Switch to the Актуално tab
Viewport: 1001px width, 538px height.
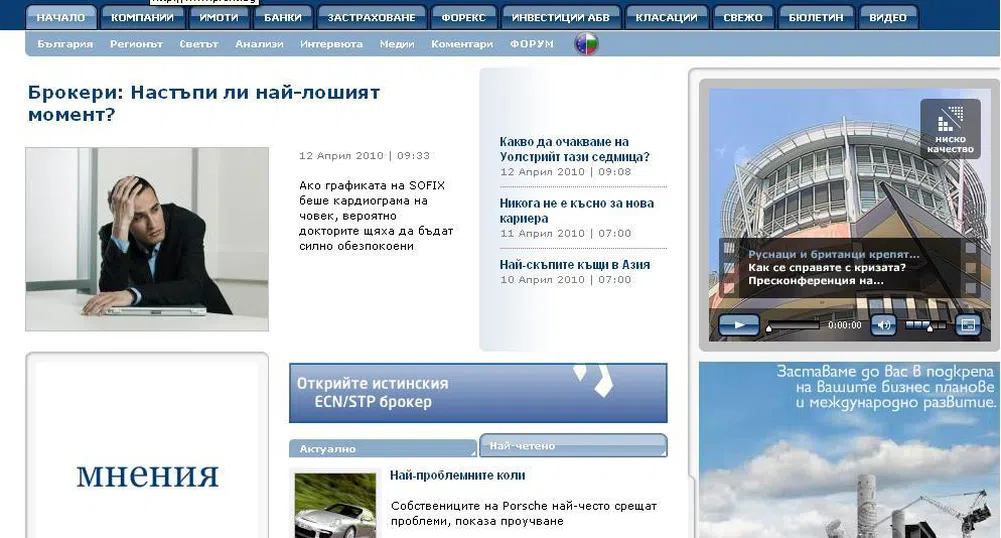point(383,449)
